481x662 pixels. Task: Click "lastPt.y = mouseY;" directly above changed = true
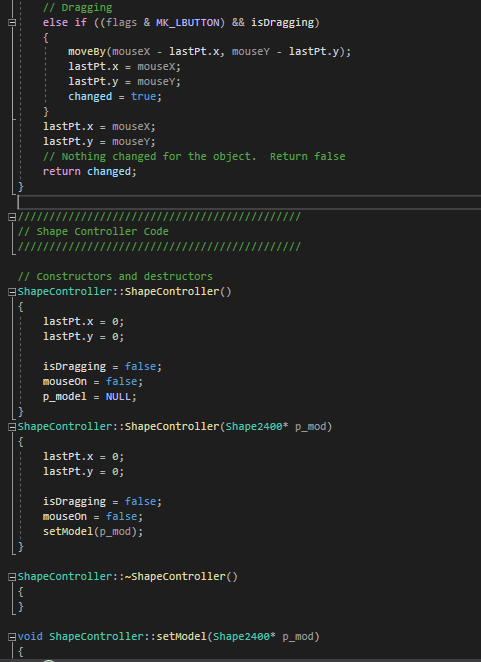coord(125,81)
